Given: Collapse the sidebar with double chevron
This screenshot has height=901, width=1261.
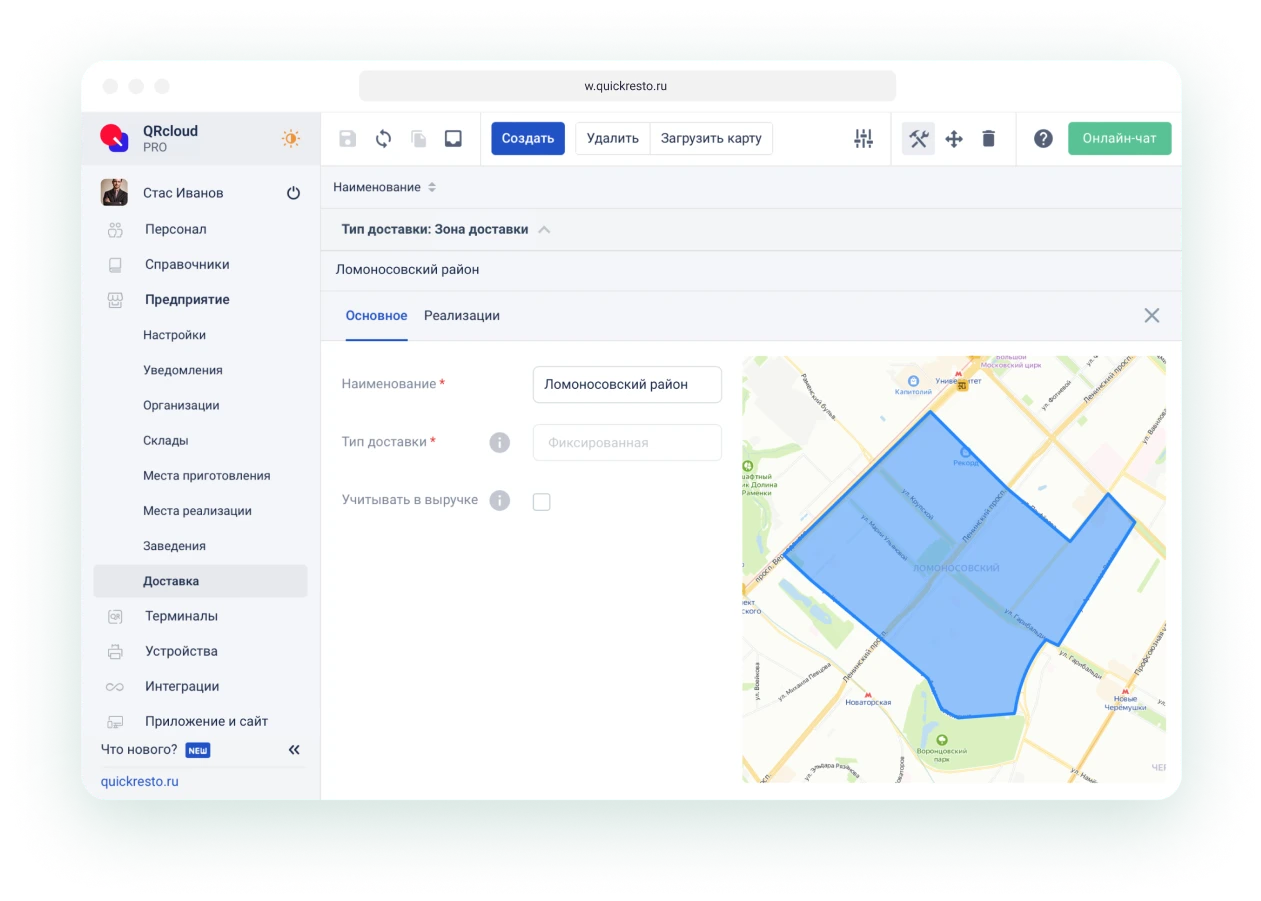Looking at the screenshot, I should coord(294,750).
